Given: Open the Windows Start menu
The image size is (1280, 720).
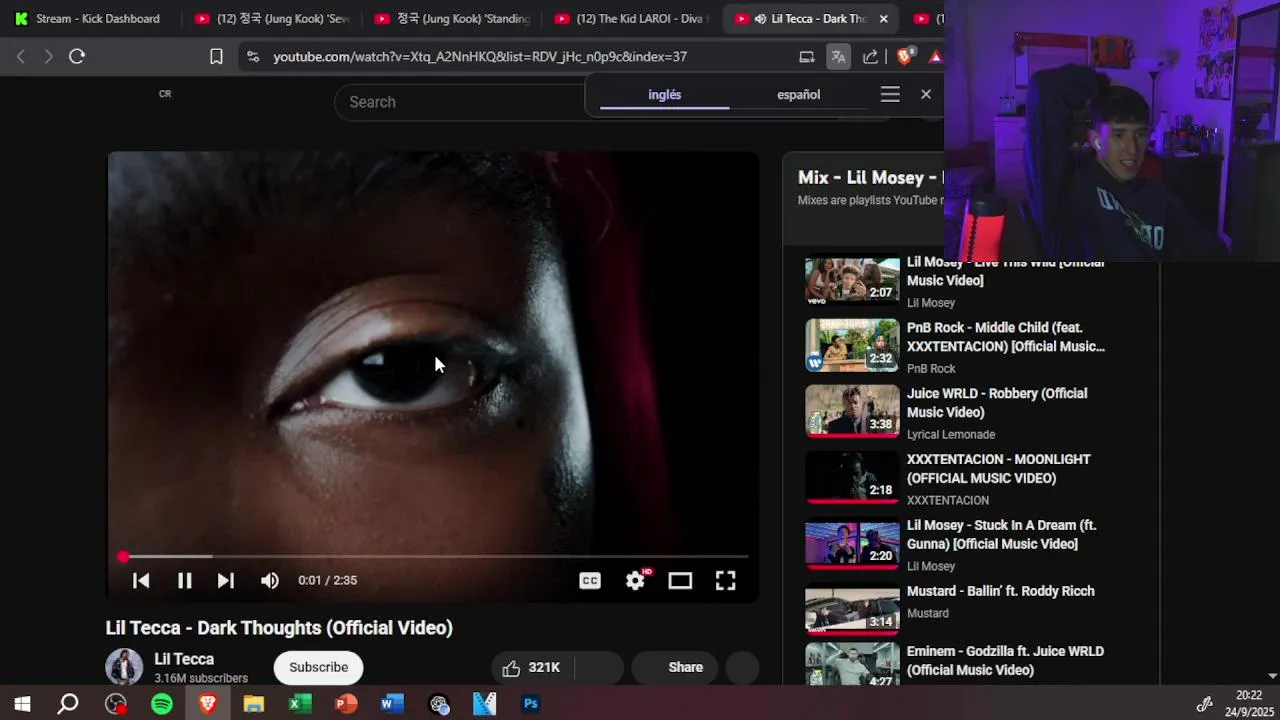Looking at the screenshot, I should click(x=22, y=704).
